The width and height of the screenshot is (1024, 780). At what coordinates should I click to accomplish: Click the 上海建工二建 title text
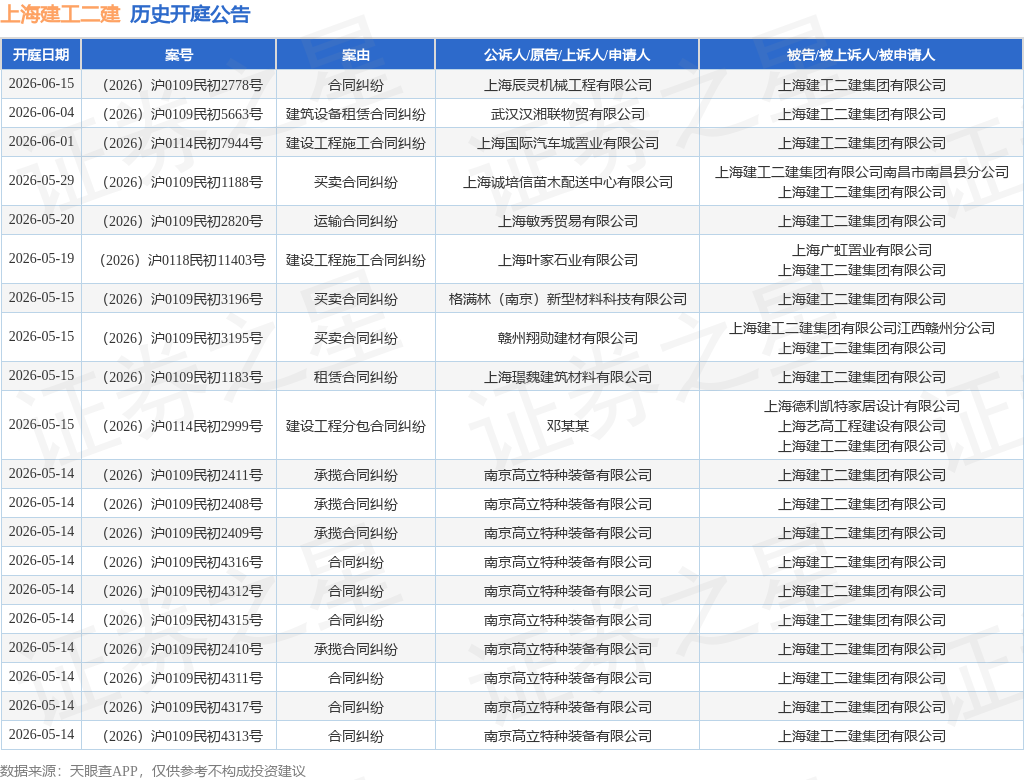click(60, 14)
